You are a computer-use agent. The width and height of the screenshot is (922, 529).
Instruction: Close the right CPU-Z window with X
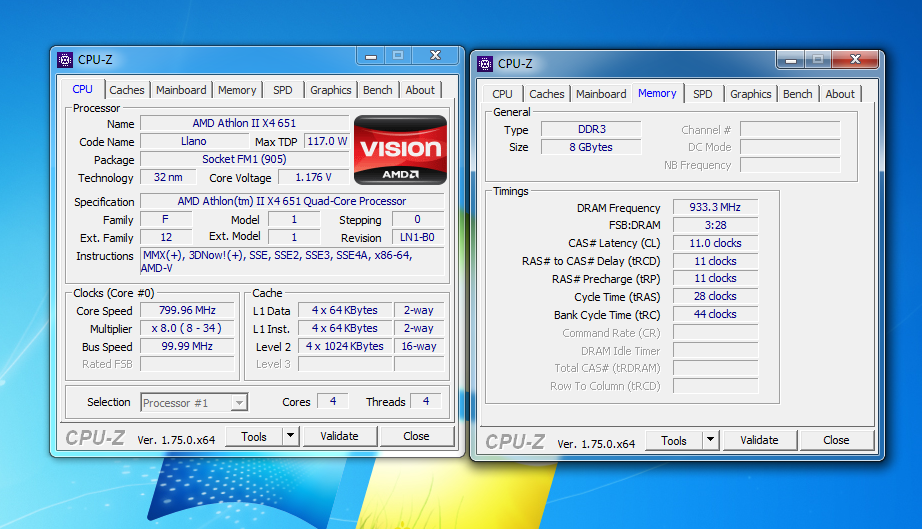[x=856, y=59]
